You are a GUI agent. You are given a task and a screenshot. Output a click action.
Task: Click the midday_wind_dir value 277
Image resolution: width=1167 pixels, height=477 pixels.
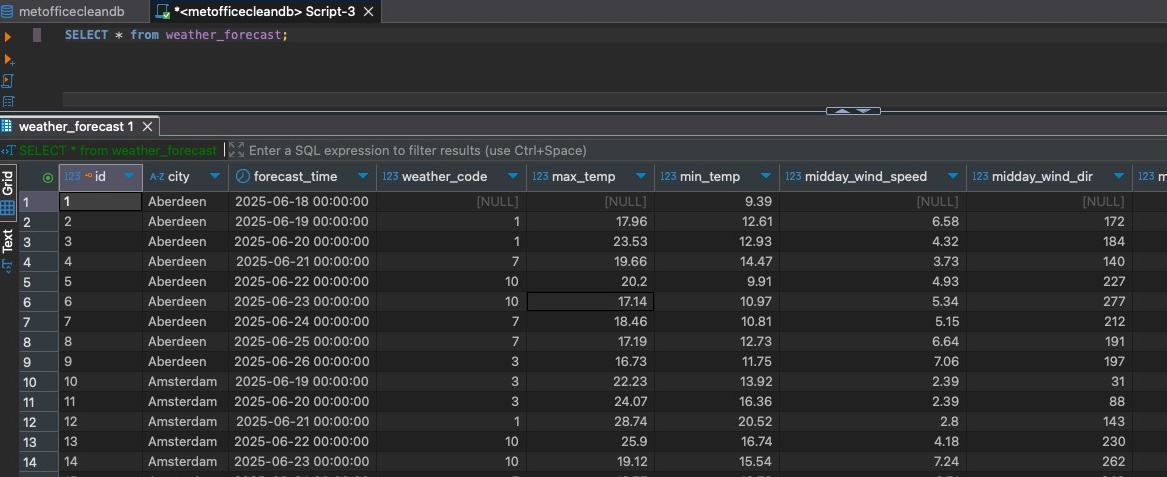pyautogui.click(x=1049, y=301)
